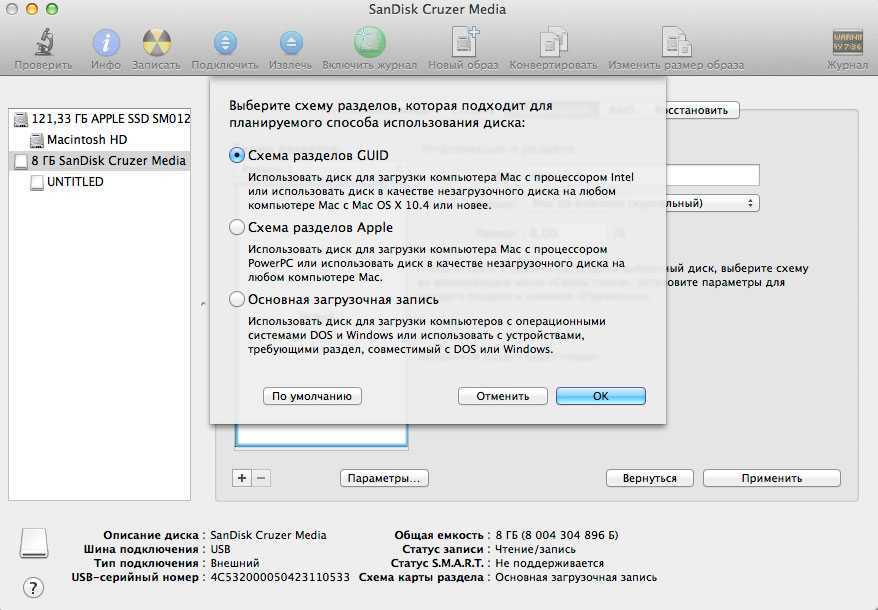Image resolution: width=878 pixels, height=610 pixels.
Task: Select 8 ГБ SanDisk Cruzer Media in the sidebar
Action: coord(101,161)
